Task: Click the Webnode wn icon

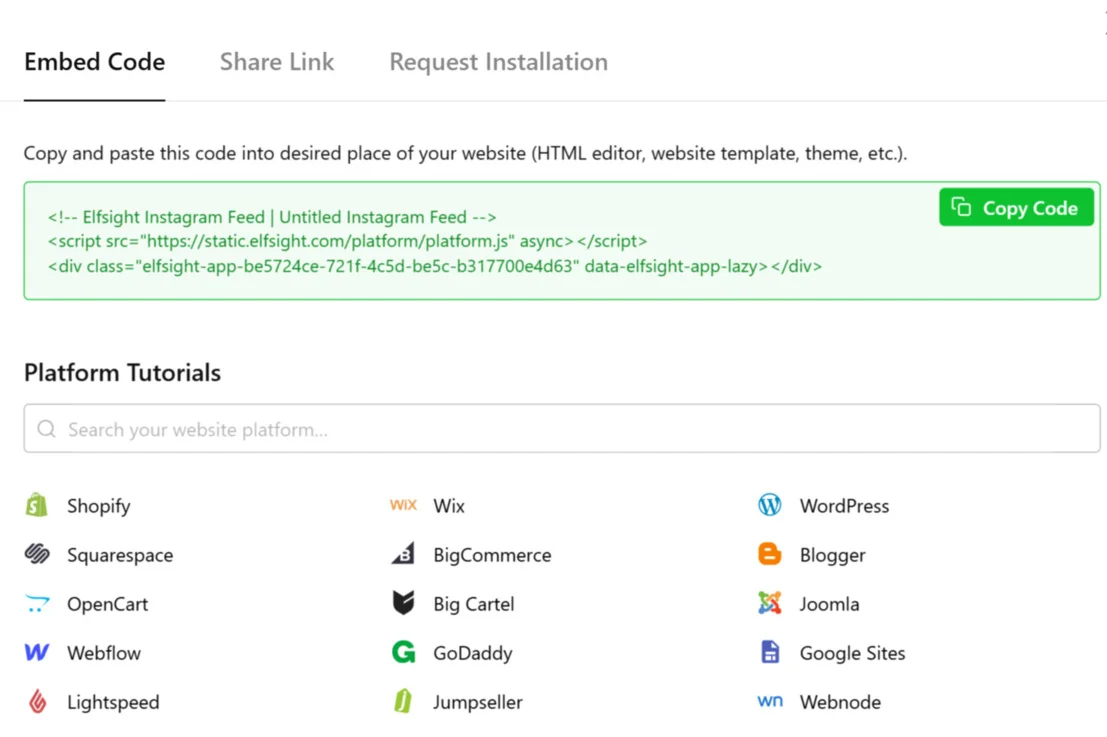Action: coord(770,701)
